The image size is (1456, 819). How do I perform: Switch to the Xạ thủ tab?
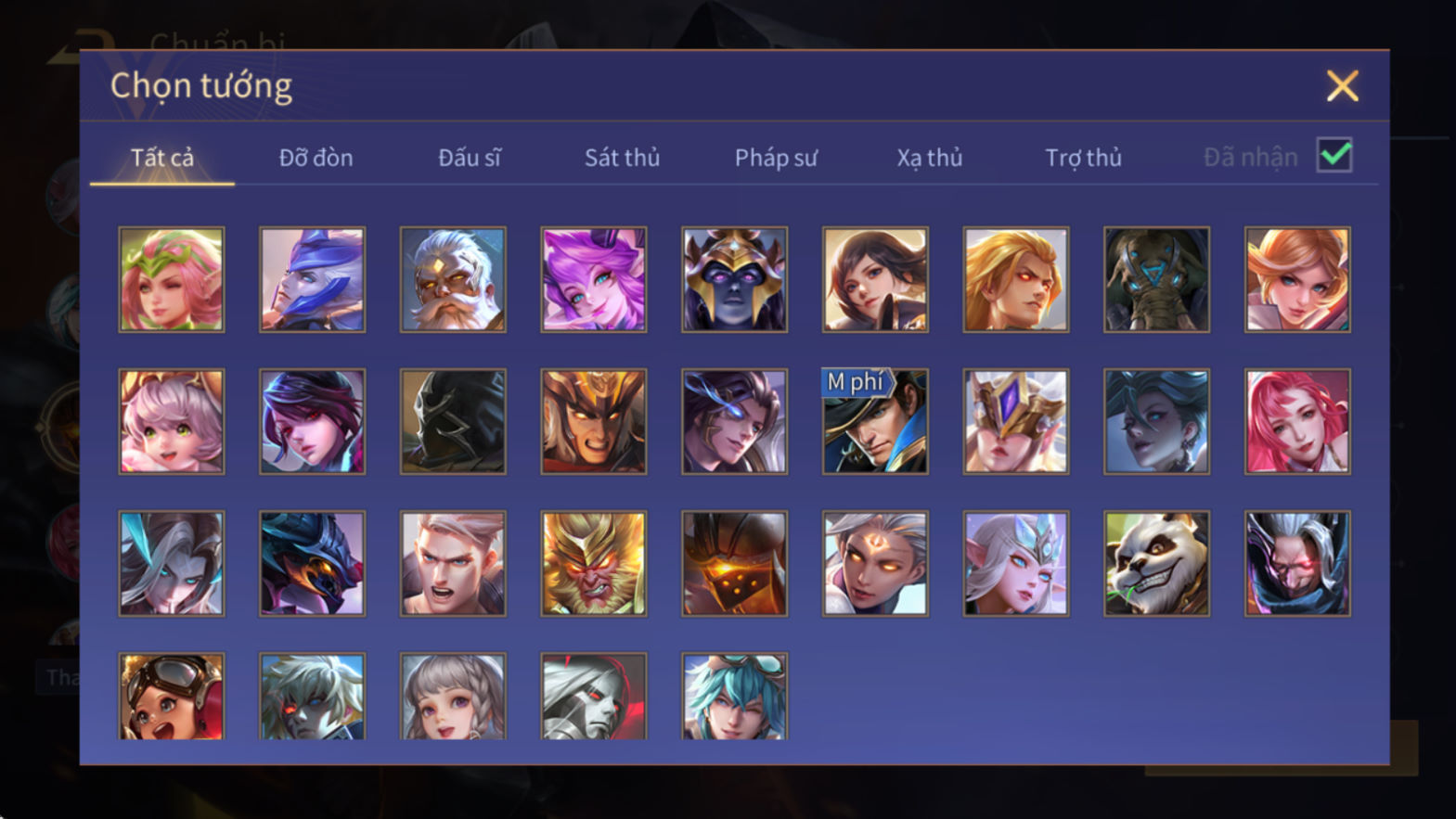pyautogui.click(x=929, y=158)
